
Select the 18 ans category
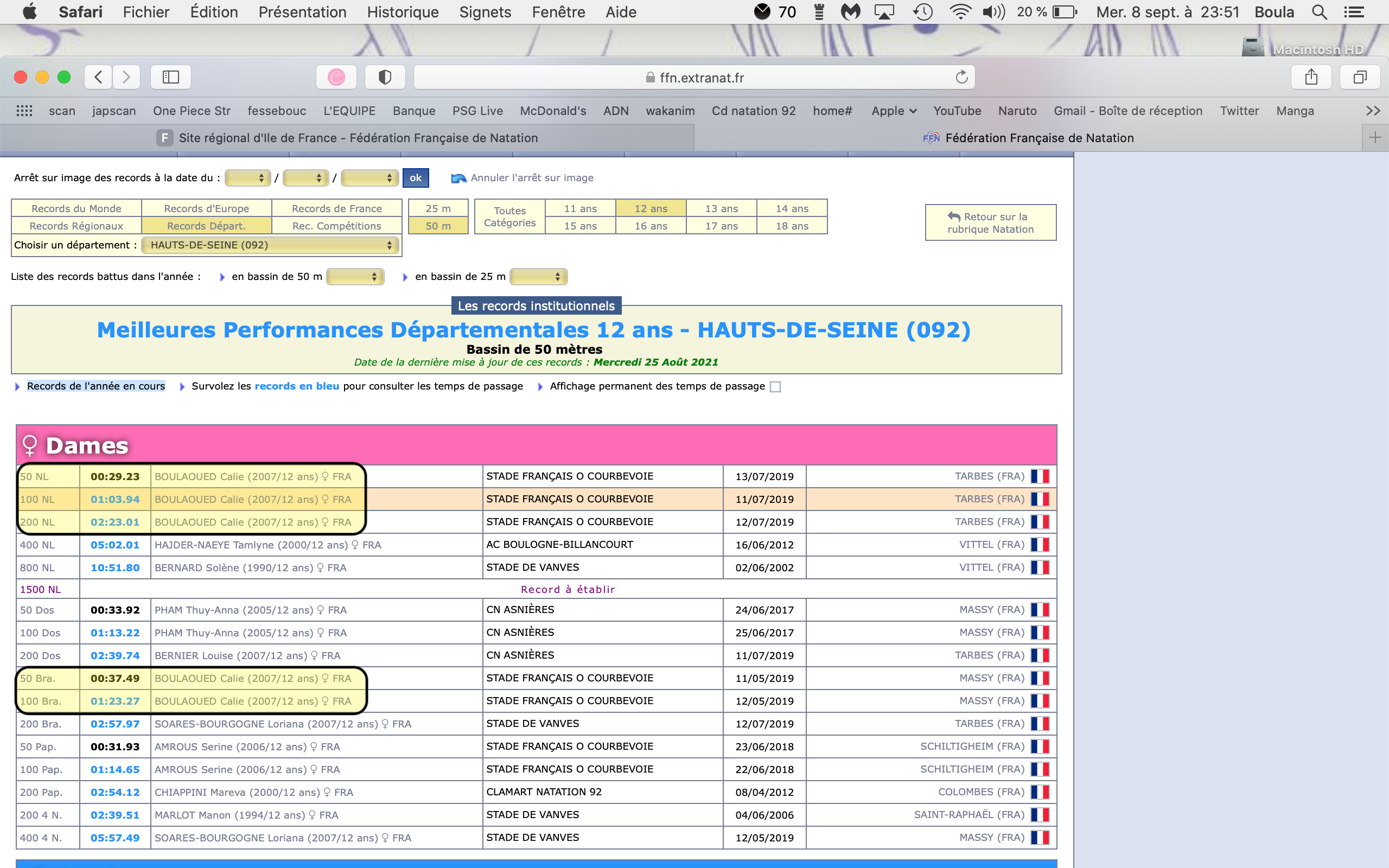[792, 226]
